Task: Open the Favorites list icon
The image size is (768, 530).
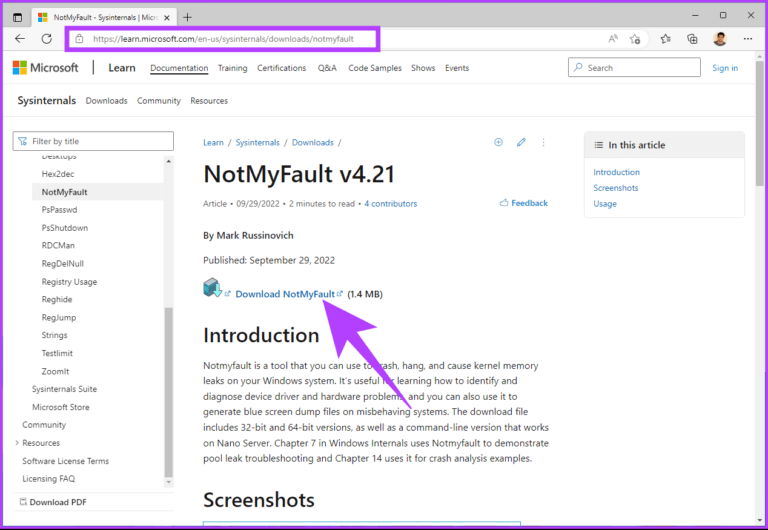Action: (x=665, y=39)
